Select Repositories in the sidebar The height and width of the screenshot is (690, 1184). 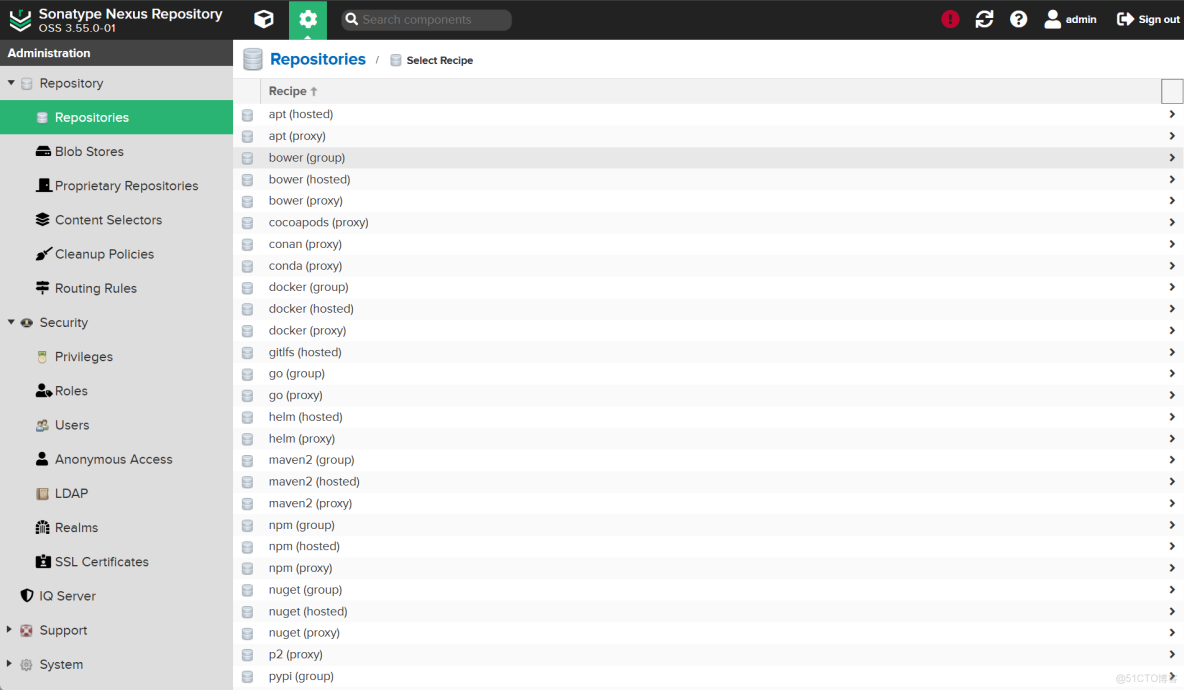[x=116, y=117]
